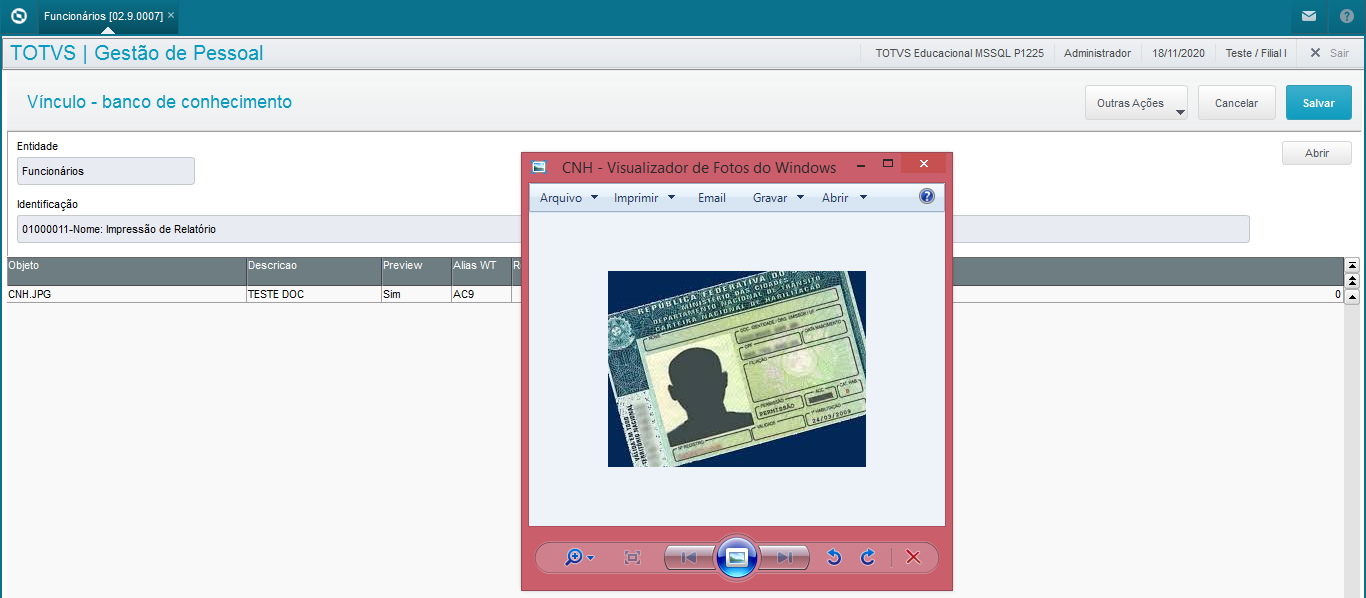1366x598 pixels.
Task: Go to next photo
Action: click(x=785, y=557)
